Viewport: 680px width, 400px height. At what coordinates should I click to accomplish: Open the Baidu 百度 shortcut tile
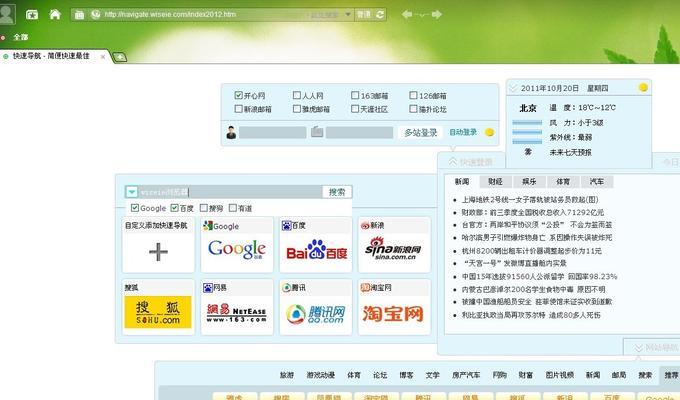coord(316,245)
